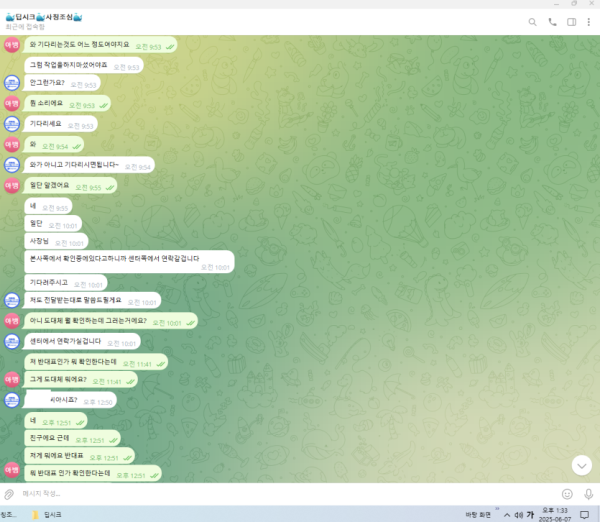The width and height of the screenshot is (600, 522).
Task: Click blue avatar beside '기다리세요' message
Action: coord(12,124)
